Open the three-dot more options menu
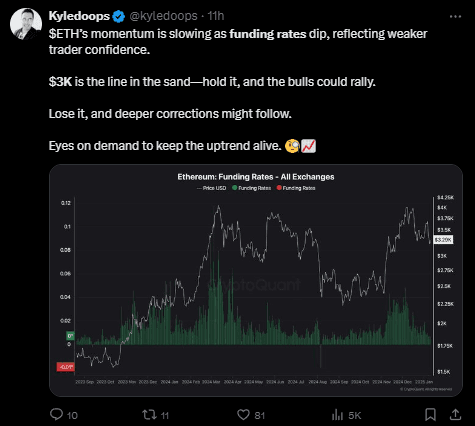 455,16
